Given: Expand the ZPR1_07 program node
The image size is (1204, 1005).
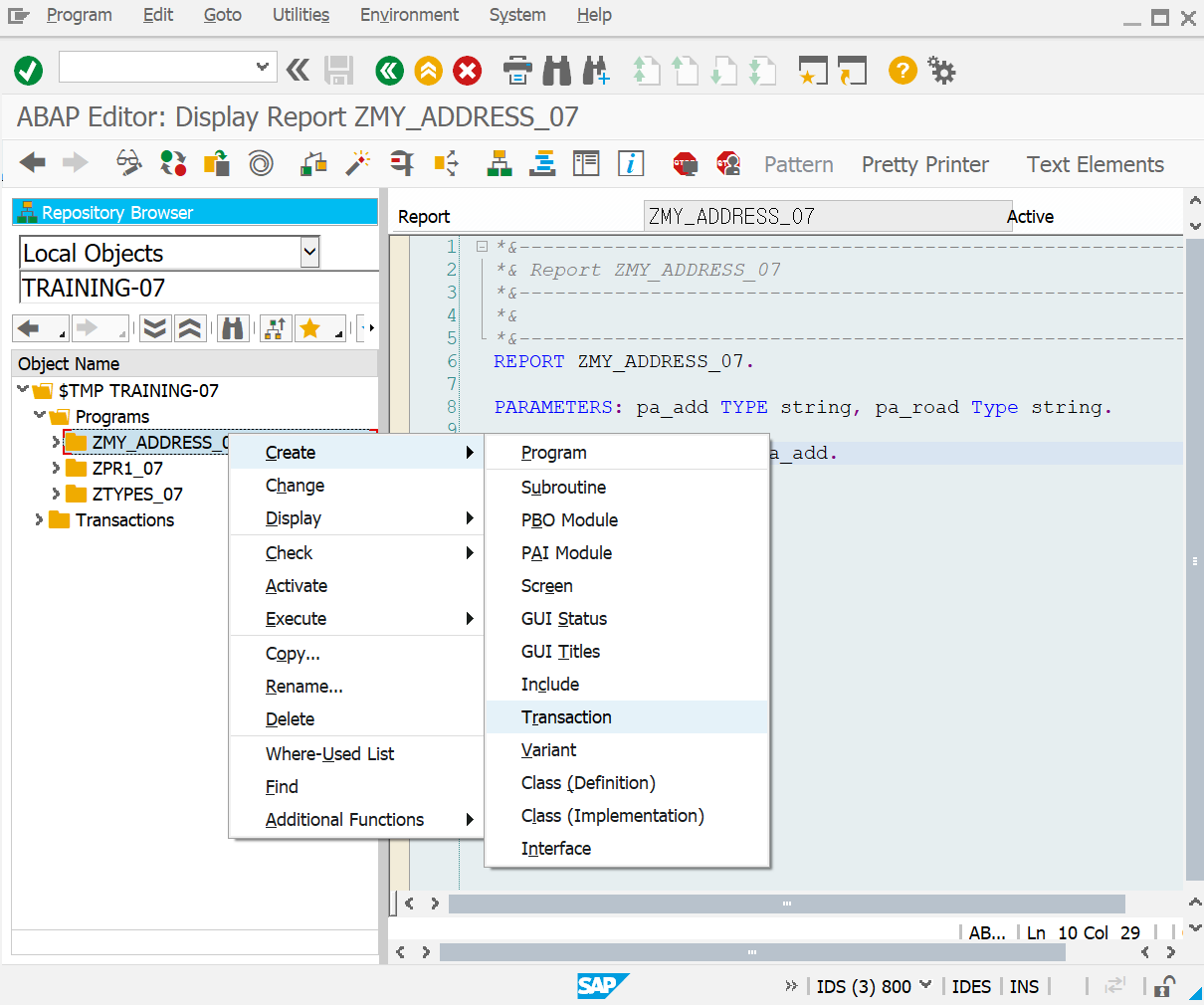Looking at the screenshot, I should click(x=56, y=468).
